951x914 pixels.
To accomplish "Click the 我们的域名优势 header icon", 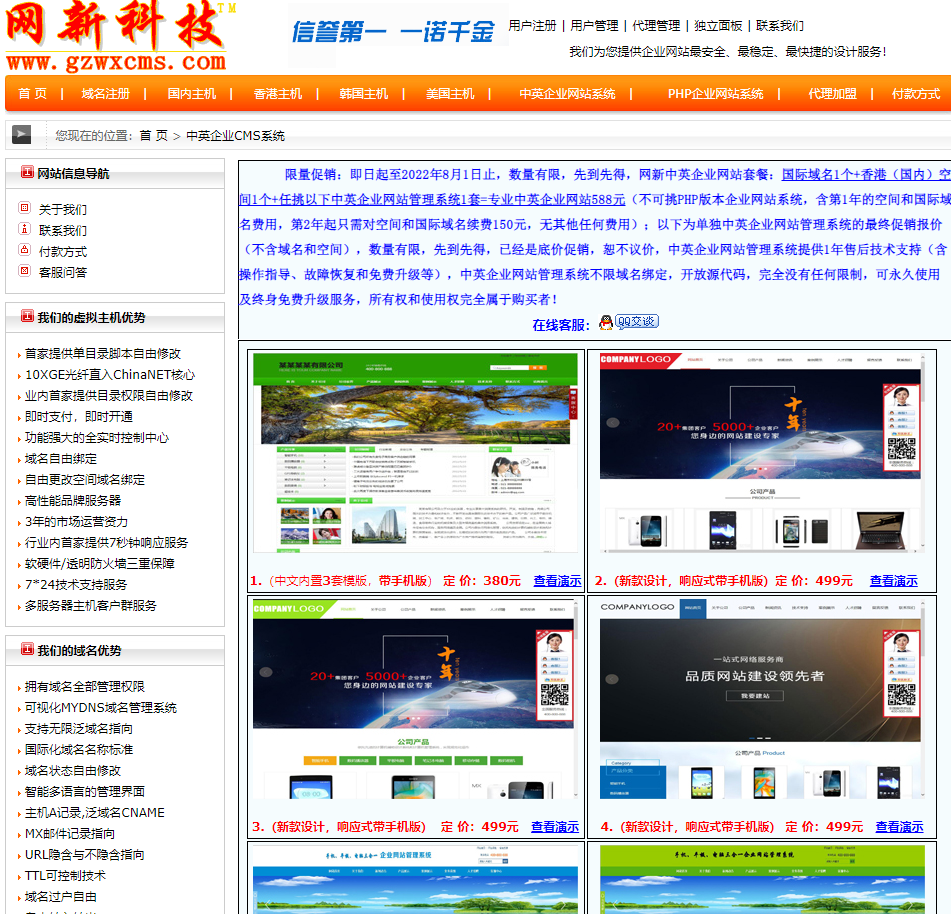I will (27, 650).
